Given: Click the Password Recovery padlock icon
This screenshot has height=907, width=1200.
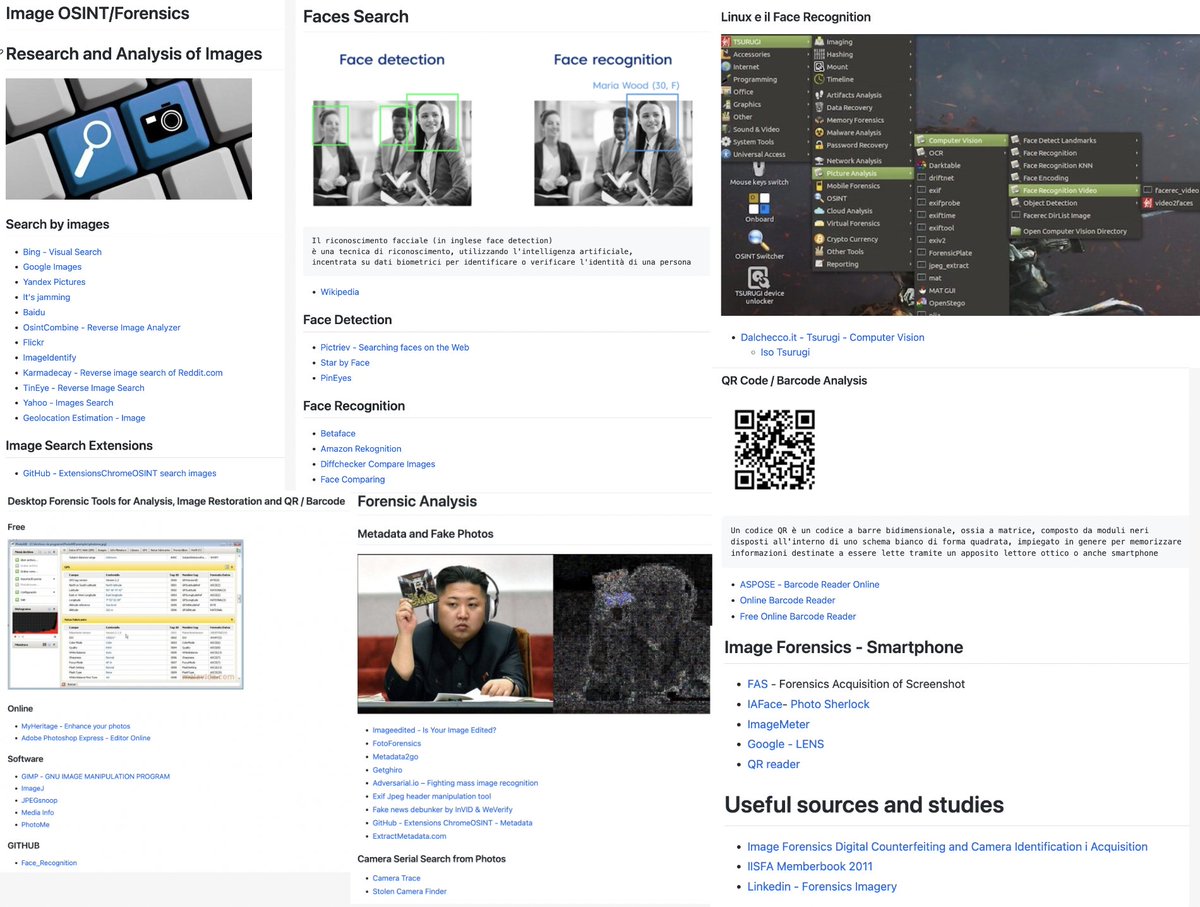Looking at the screenshot, I should click(818, 145).
